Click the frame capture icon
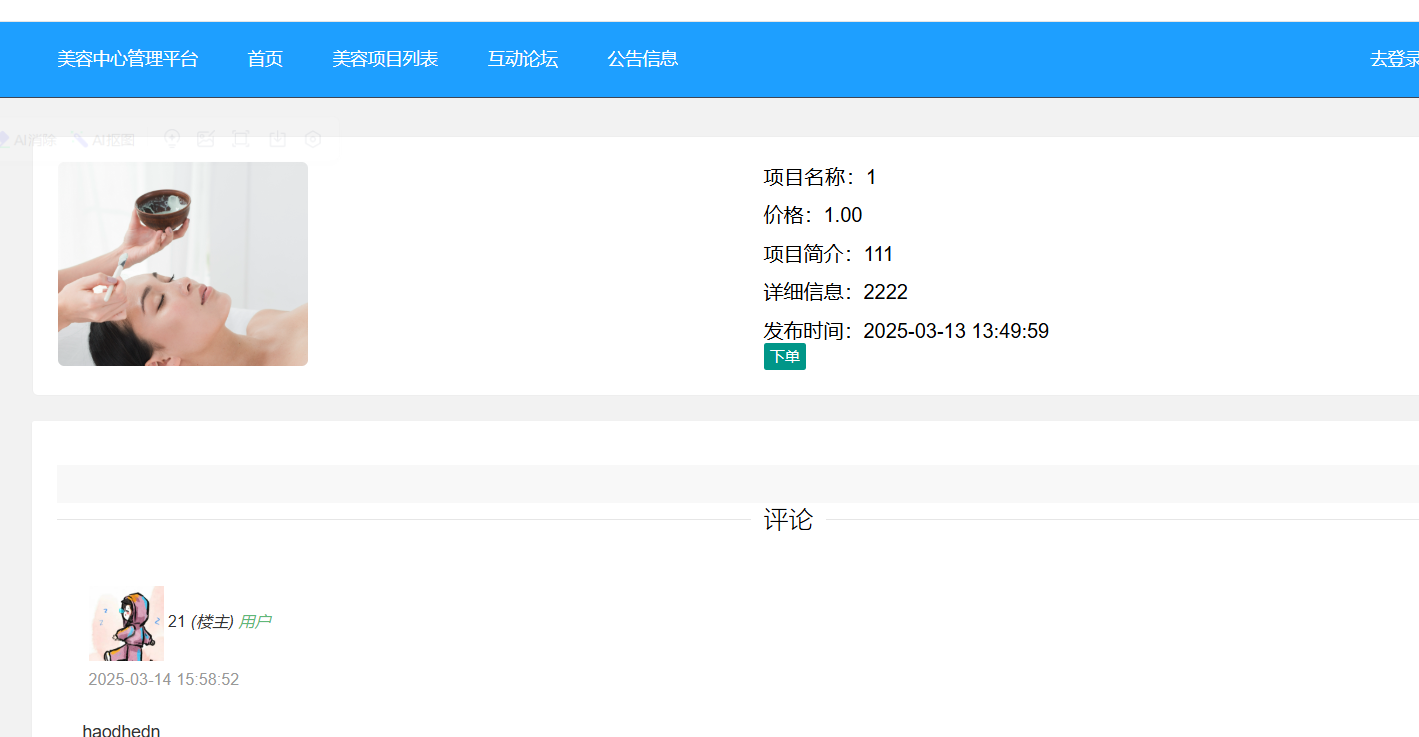The height and width of the screenshot is (737, 1419). [x=241, y=139]
